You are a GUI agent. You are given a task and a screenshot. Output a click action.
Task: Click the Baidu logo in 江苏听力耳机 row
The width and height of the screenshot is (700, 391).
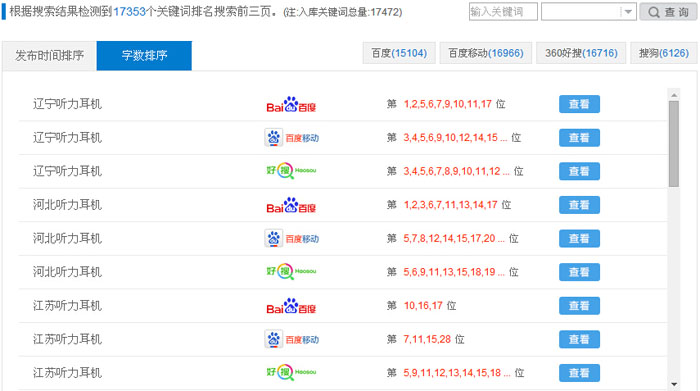pos(291,306)
